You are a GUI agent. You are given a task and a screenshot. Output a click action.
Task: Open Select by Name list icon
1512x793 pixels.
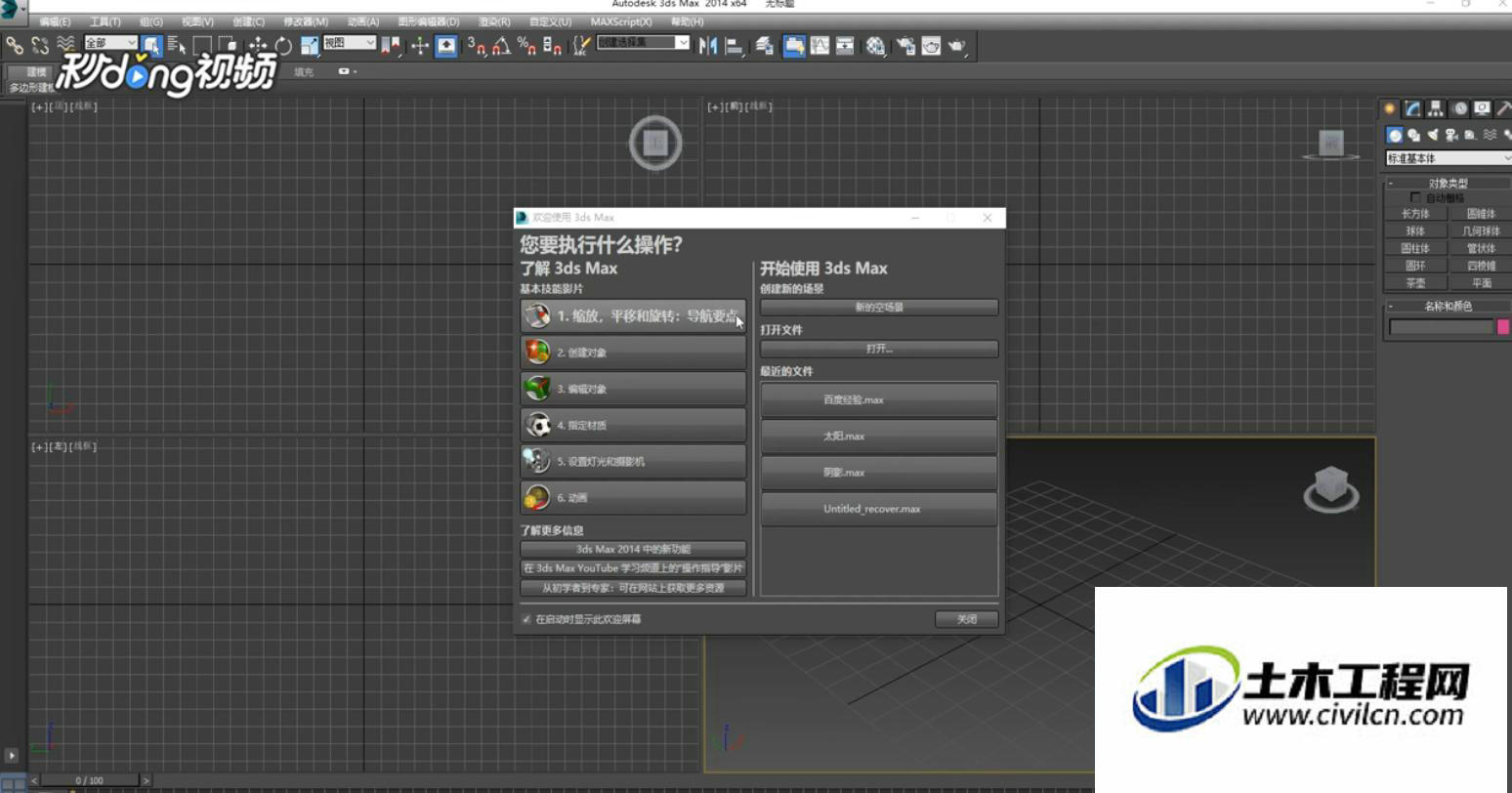[177, 45]
